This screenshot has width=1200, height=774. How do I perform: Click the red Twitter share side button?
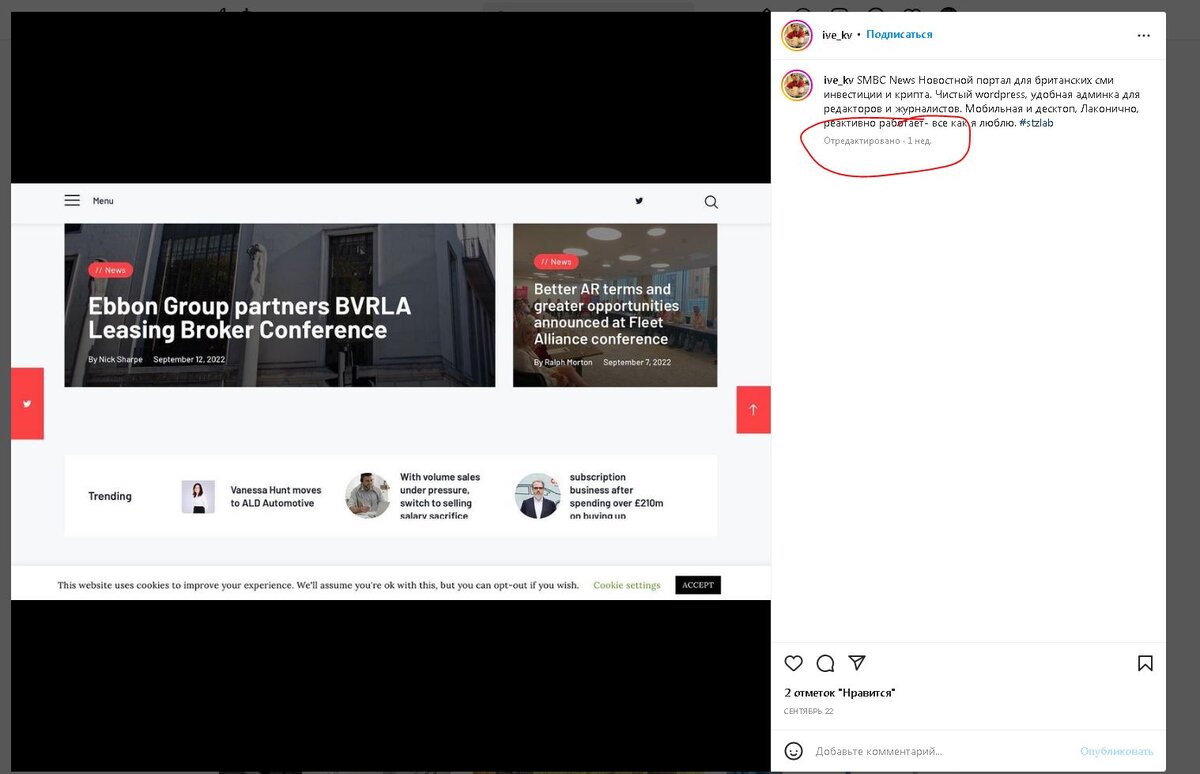27,404
